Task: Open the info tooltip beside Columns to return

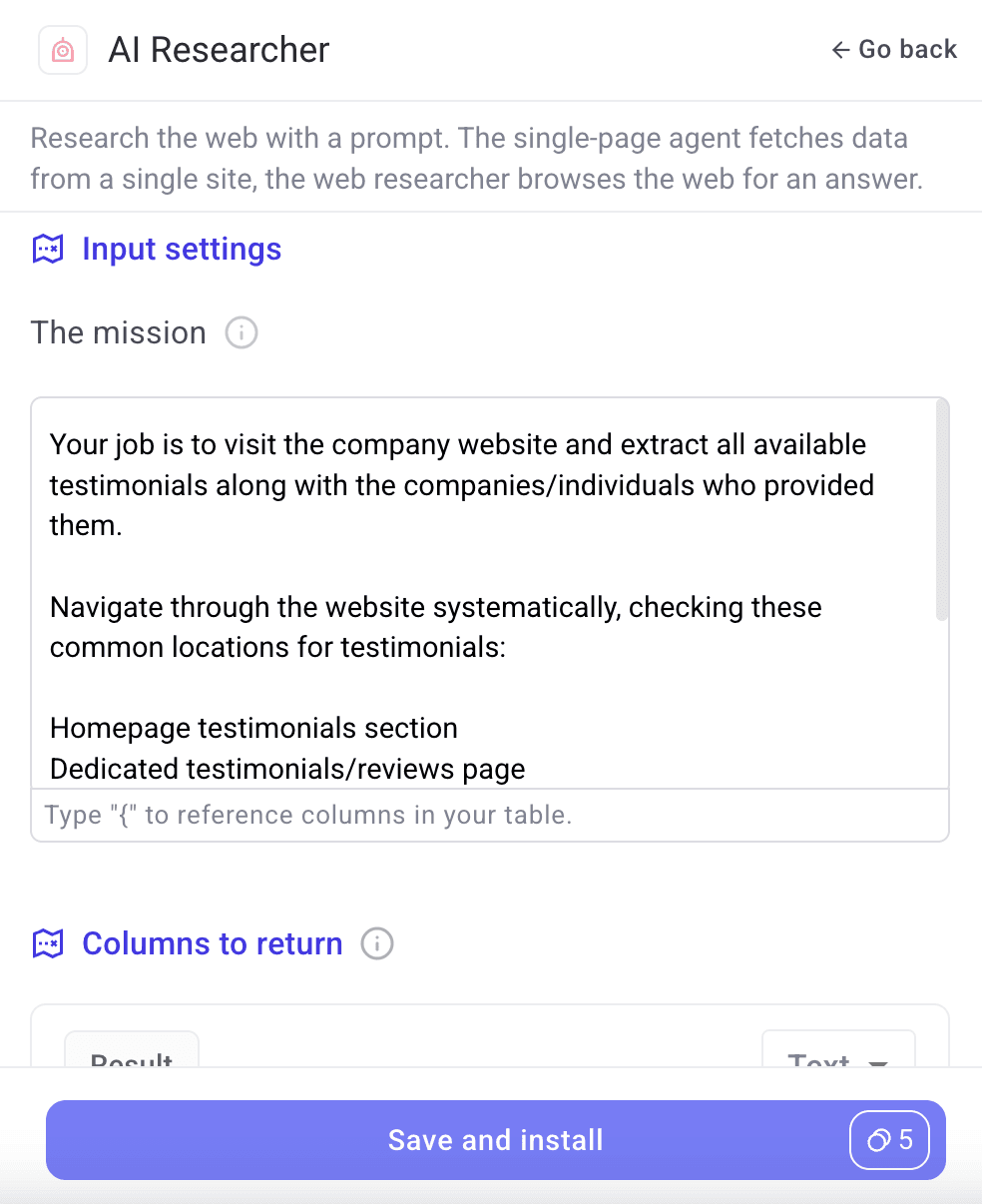Action: (376, 942)
